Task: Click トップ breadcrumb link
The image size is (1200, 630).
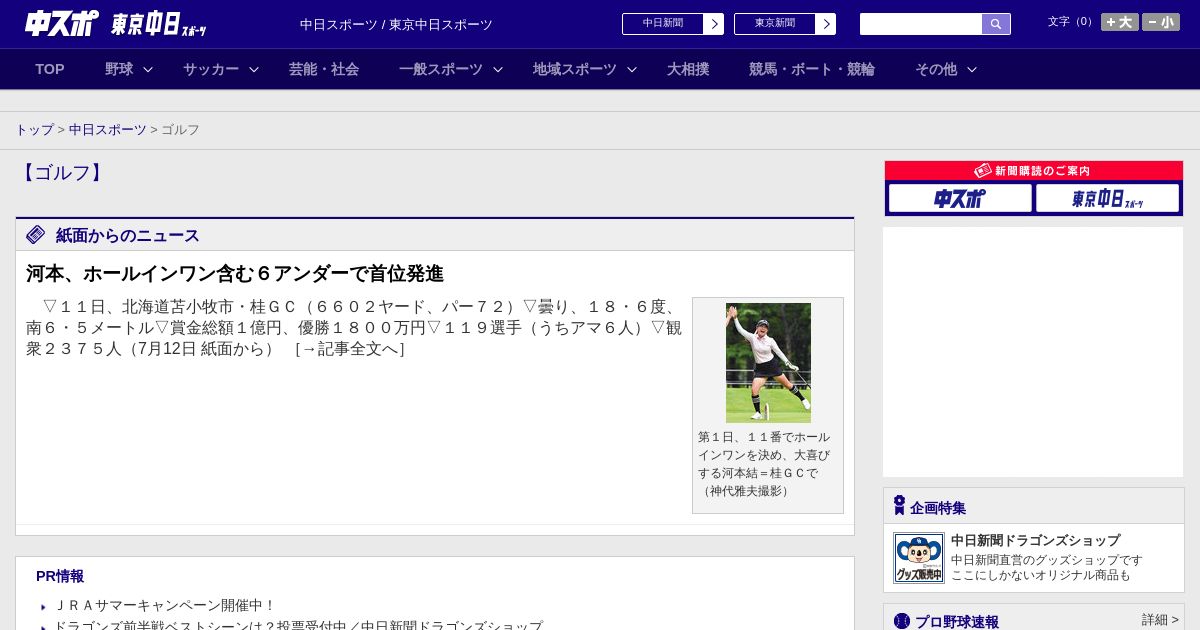Action: (x=35, y=130)
